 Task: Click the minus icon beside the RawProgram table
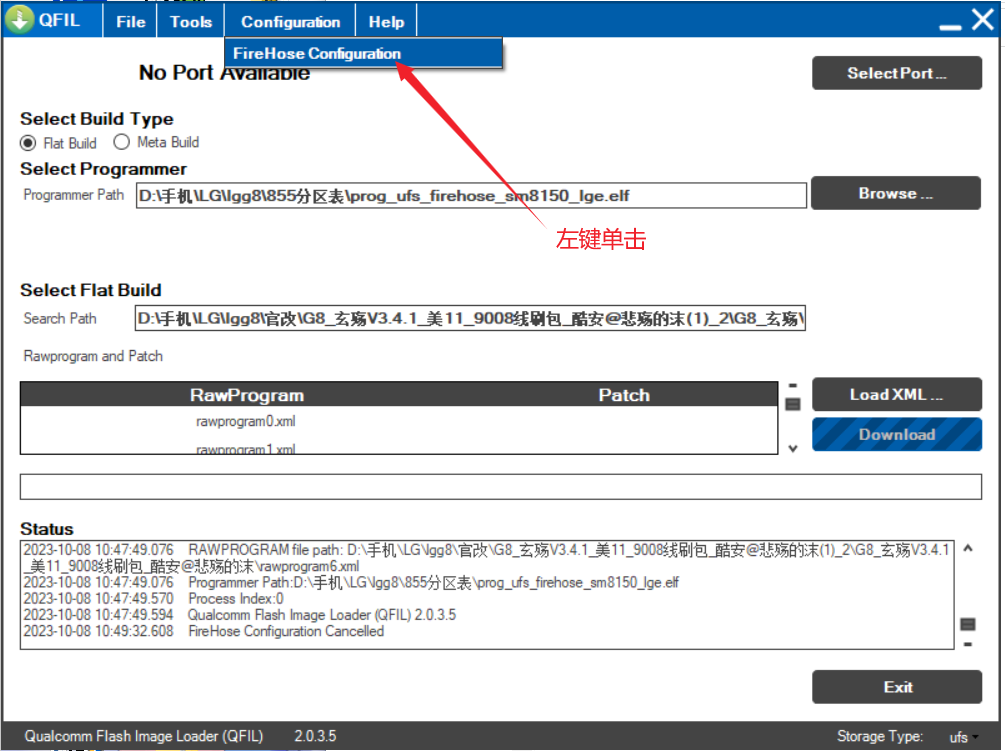pyautogui.click(x=793, y=385)
